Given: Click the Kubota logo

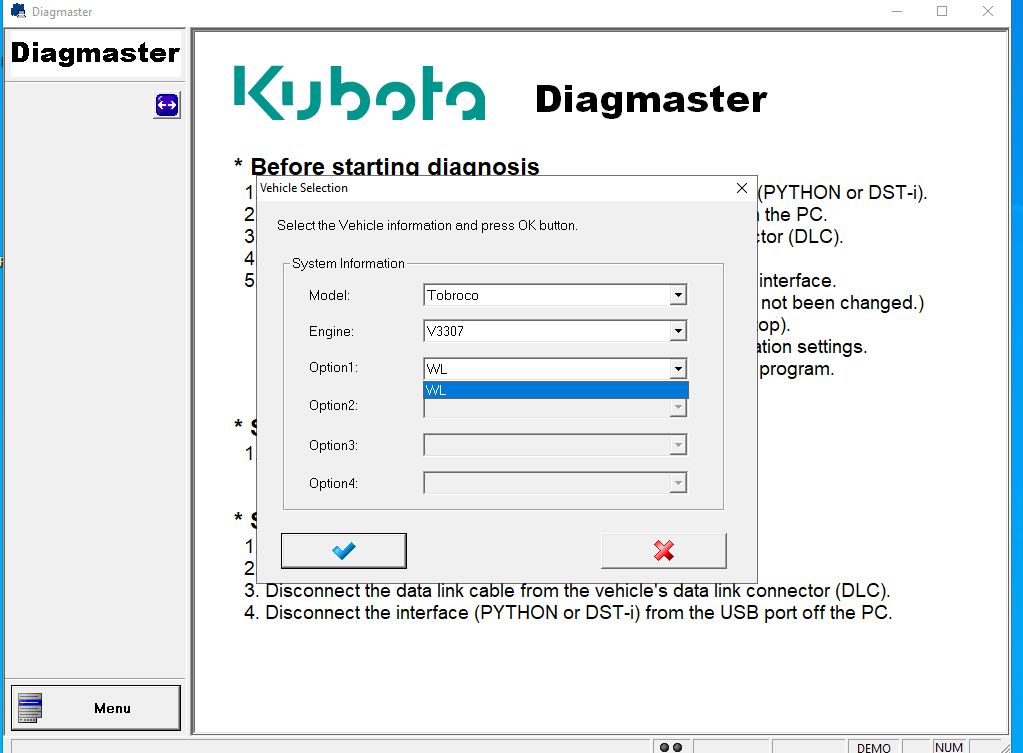Looking at the screenshot, I should pos(359,93).
